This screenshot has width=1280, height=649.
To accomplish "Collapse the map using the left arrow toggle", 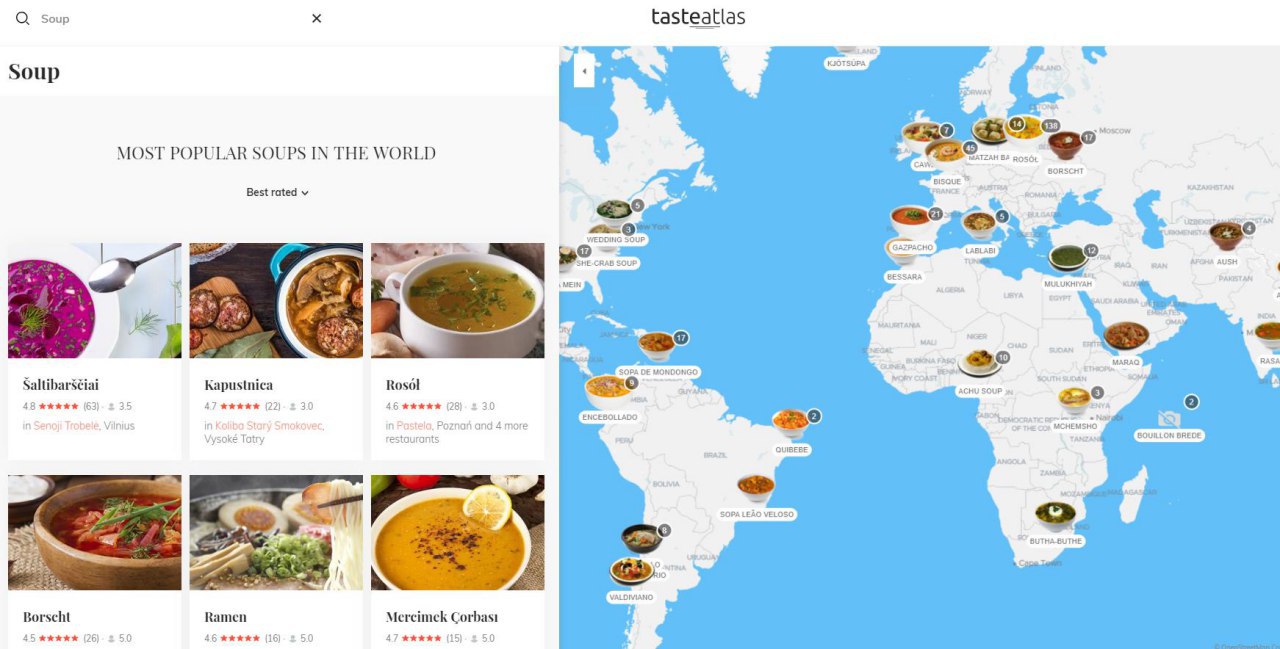I will pyautogui.click(x=584, y=71).
